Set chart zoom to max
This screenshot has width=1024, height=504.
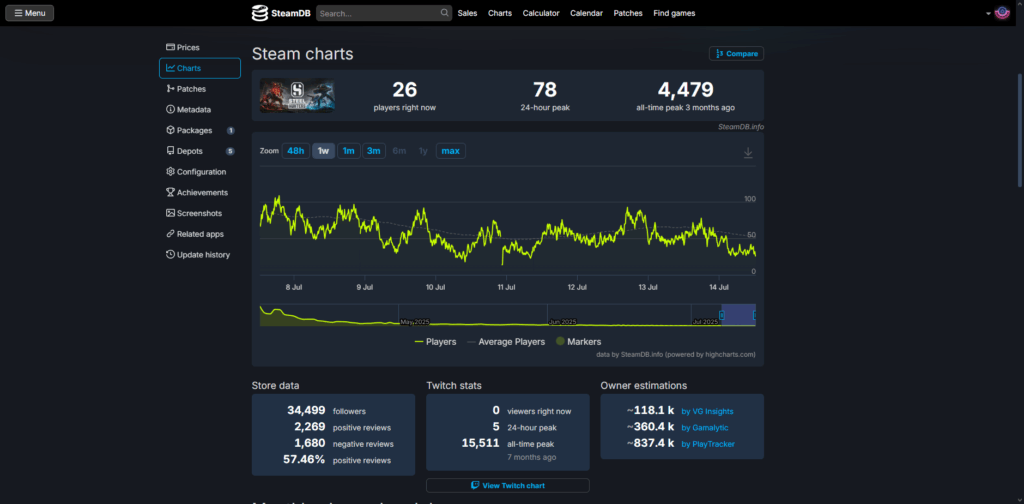[451, 151]
